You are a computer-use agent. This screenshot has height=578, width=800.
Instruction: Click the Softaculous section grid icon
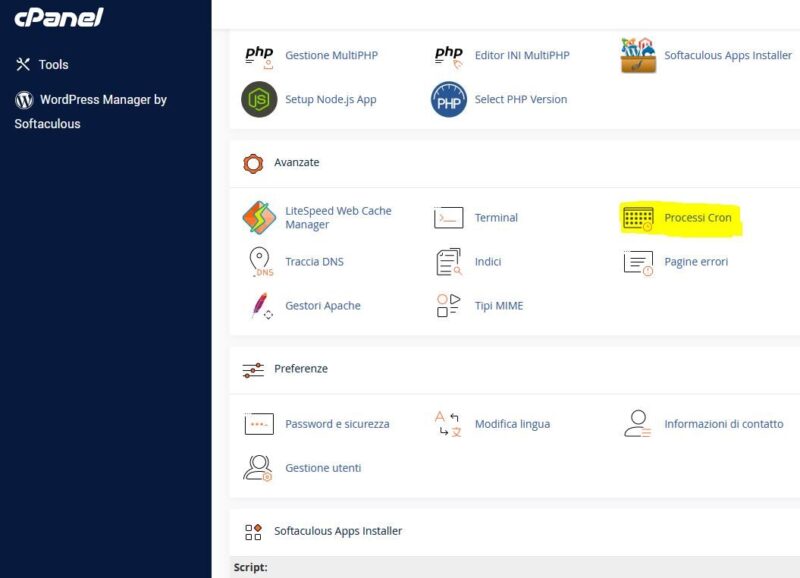[x=253, y=532]
